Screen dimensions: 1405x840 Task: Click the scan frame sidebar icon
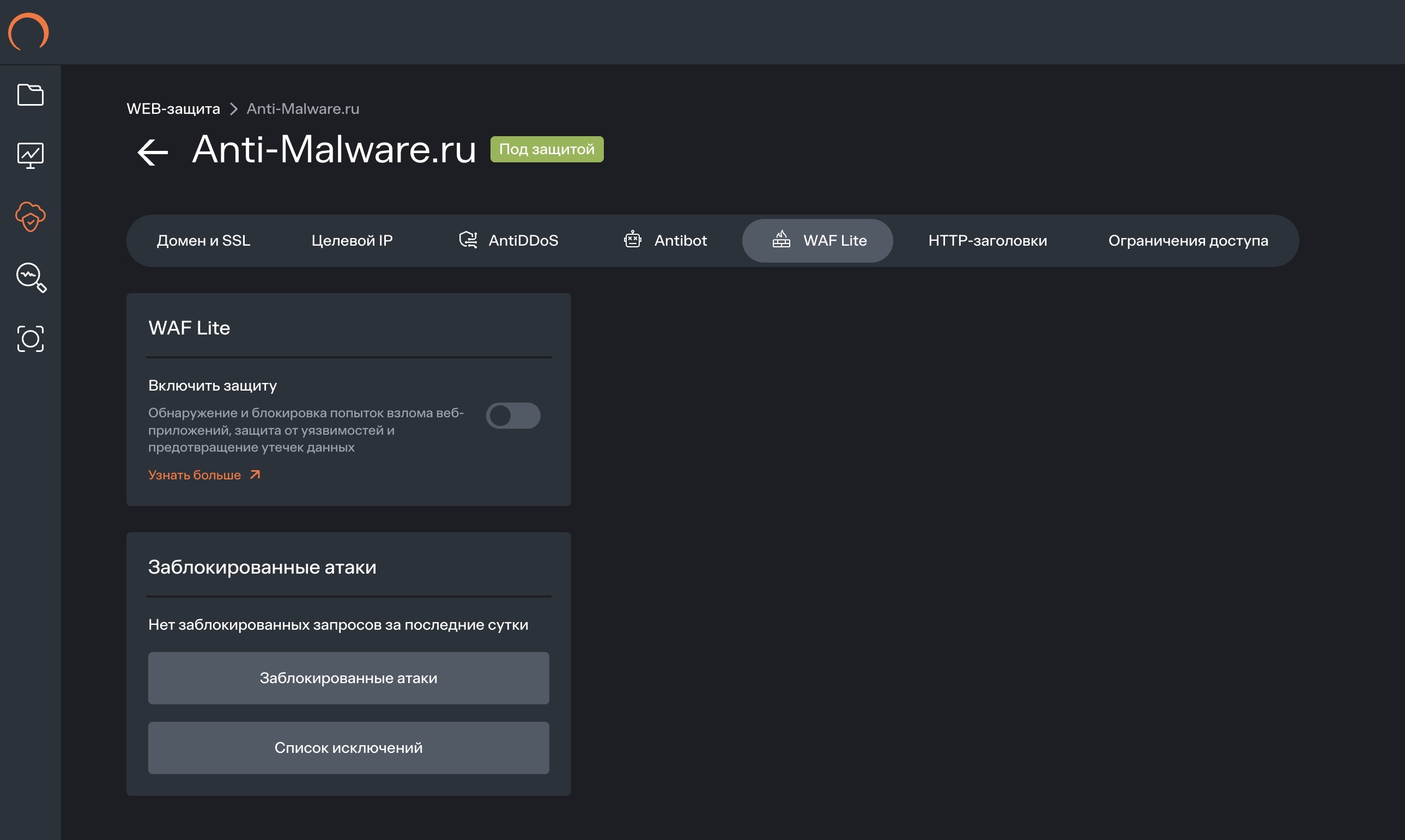pos(31,338)
